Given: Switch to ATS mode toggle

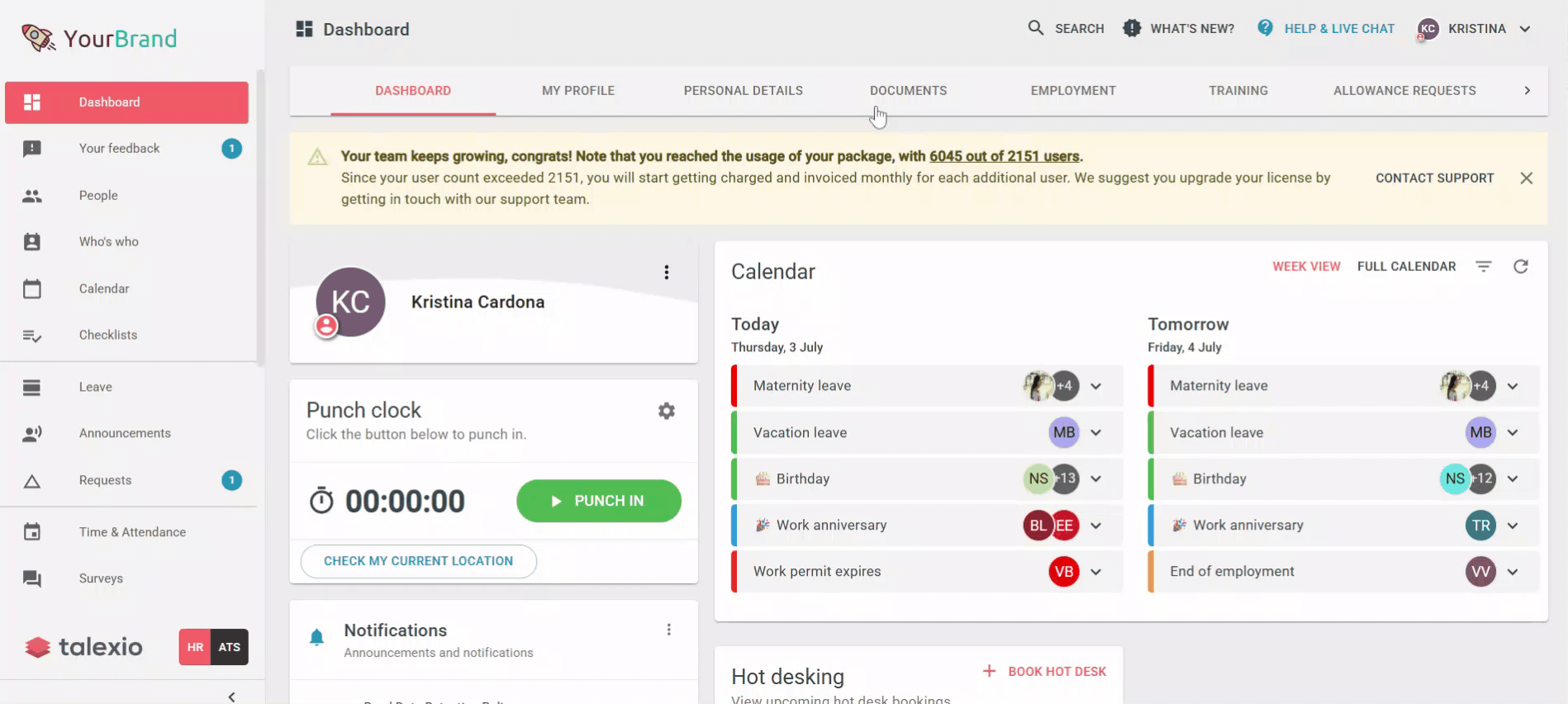Looking at the screenshot, I should tap(230, 647).
